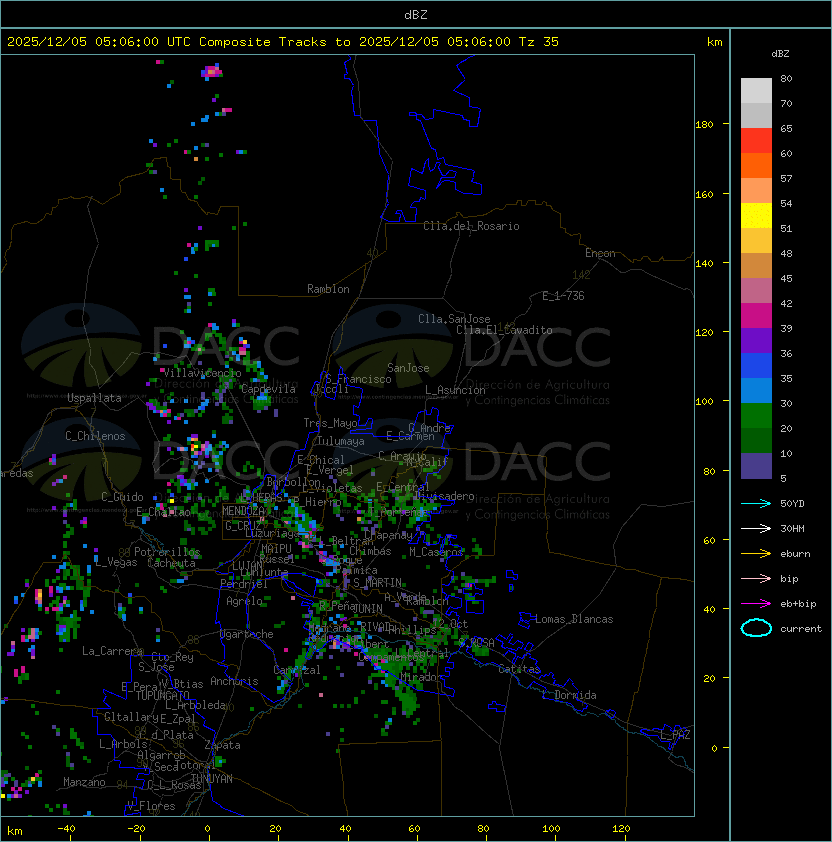Click the 'L_Vegas' map label

coord(116,562)
